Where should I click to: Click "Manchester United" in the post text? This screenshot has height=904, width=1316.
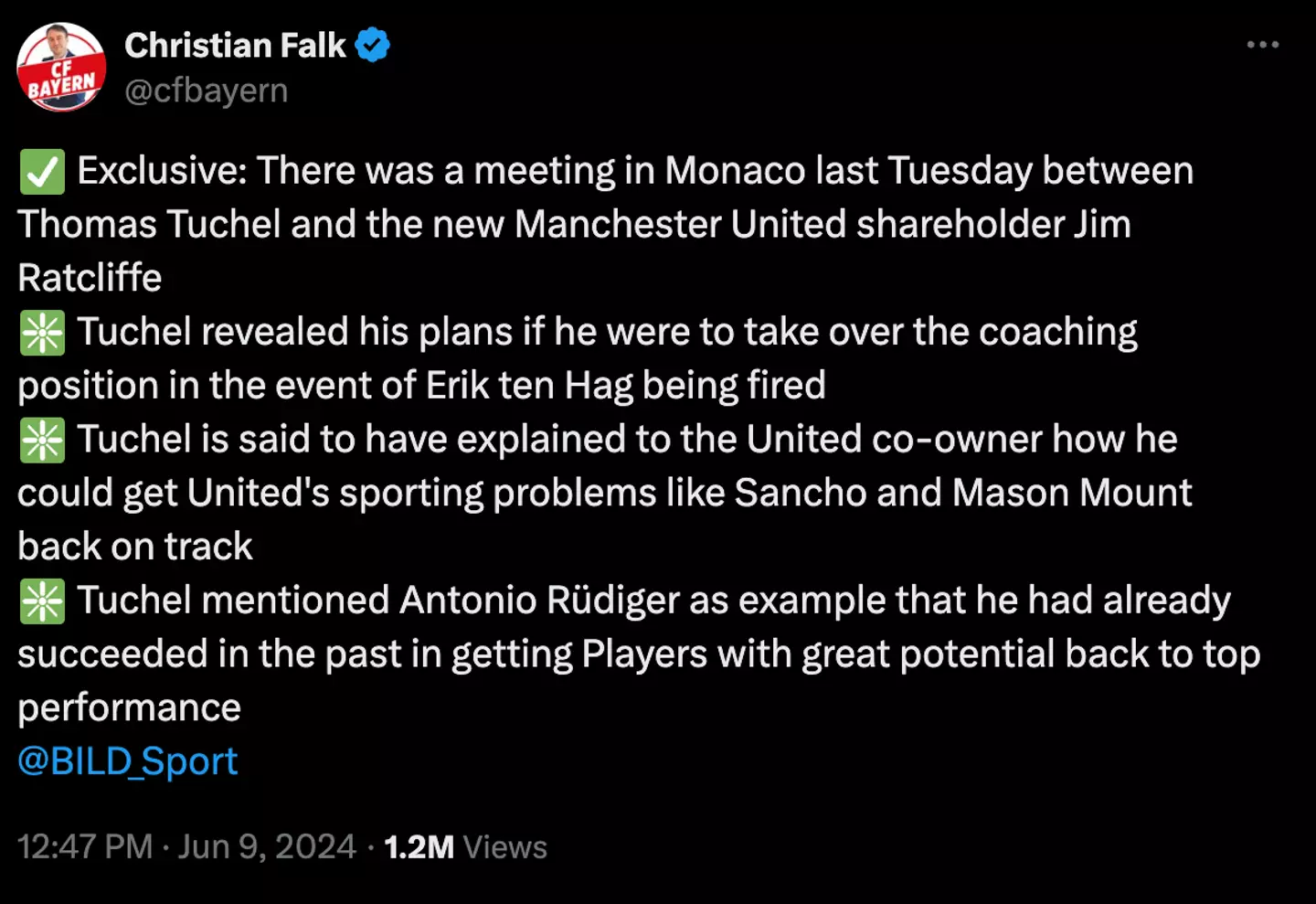coord(681,225)
